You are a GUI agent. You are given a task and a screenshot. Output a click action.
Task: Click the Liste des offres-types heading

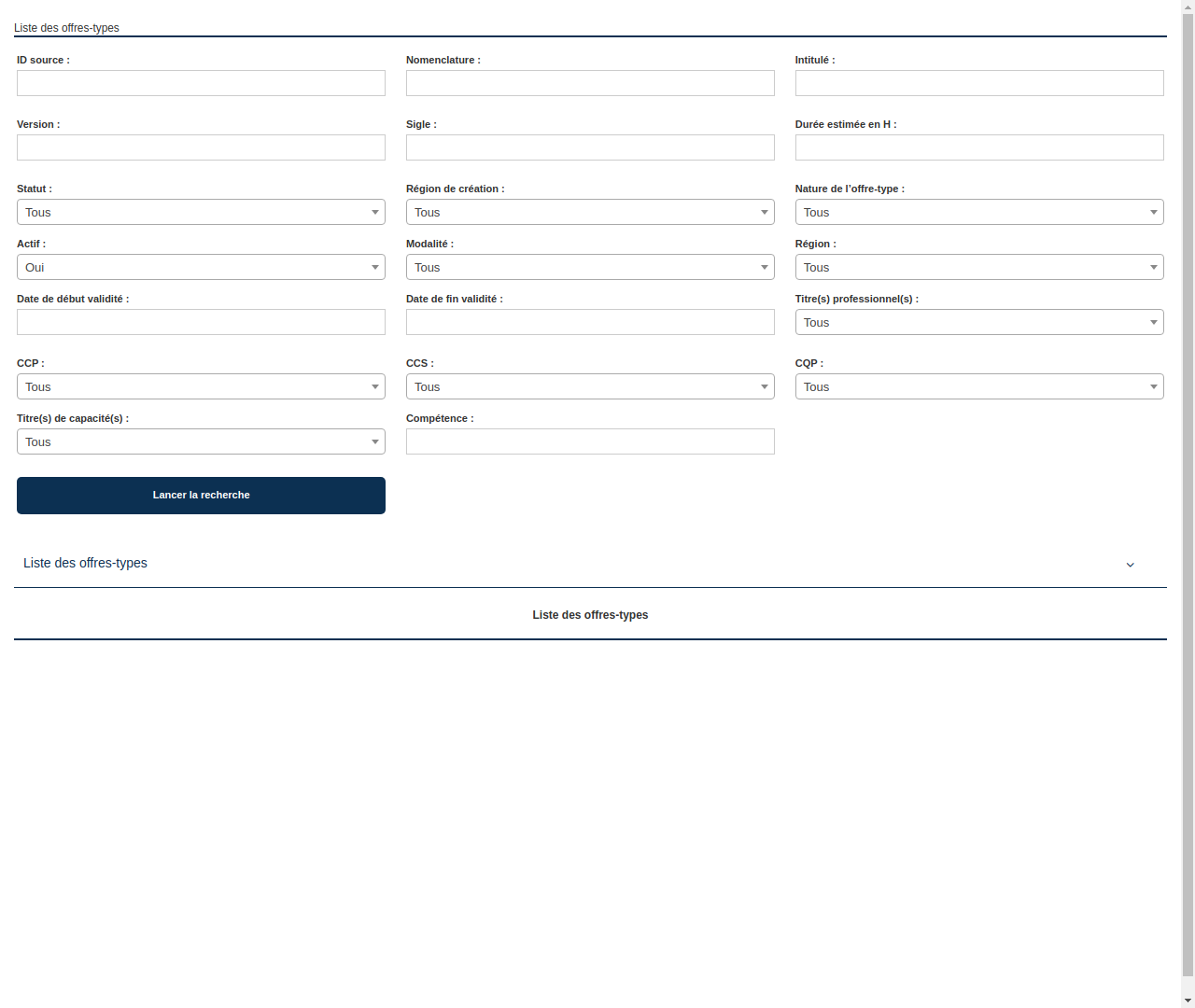coord(590,615)
